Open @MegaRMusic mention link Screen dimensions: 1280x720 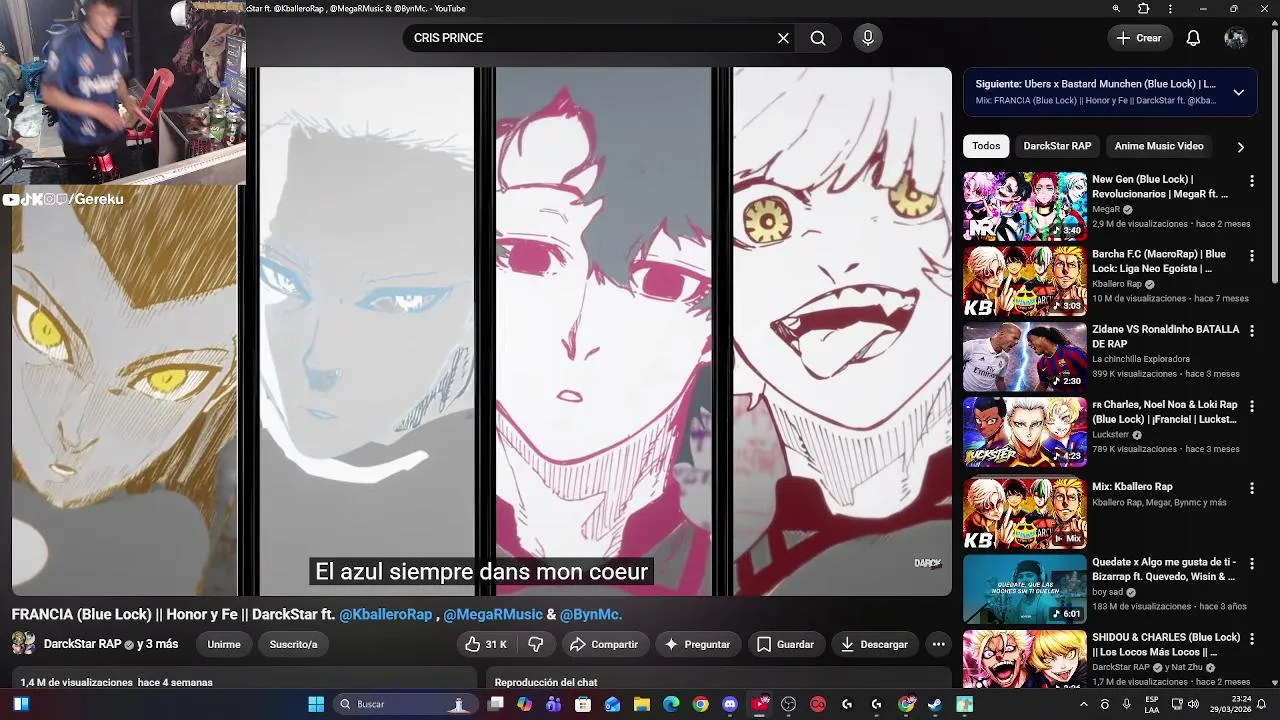(x=493, y=614)
